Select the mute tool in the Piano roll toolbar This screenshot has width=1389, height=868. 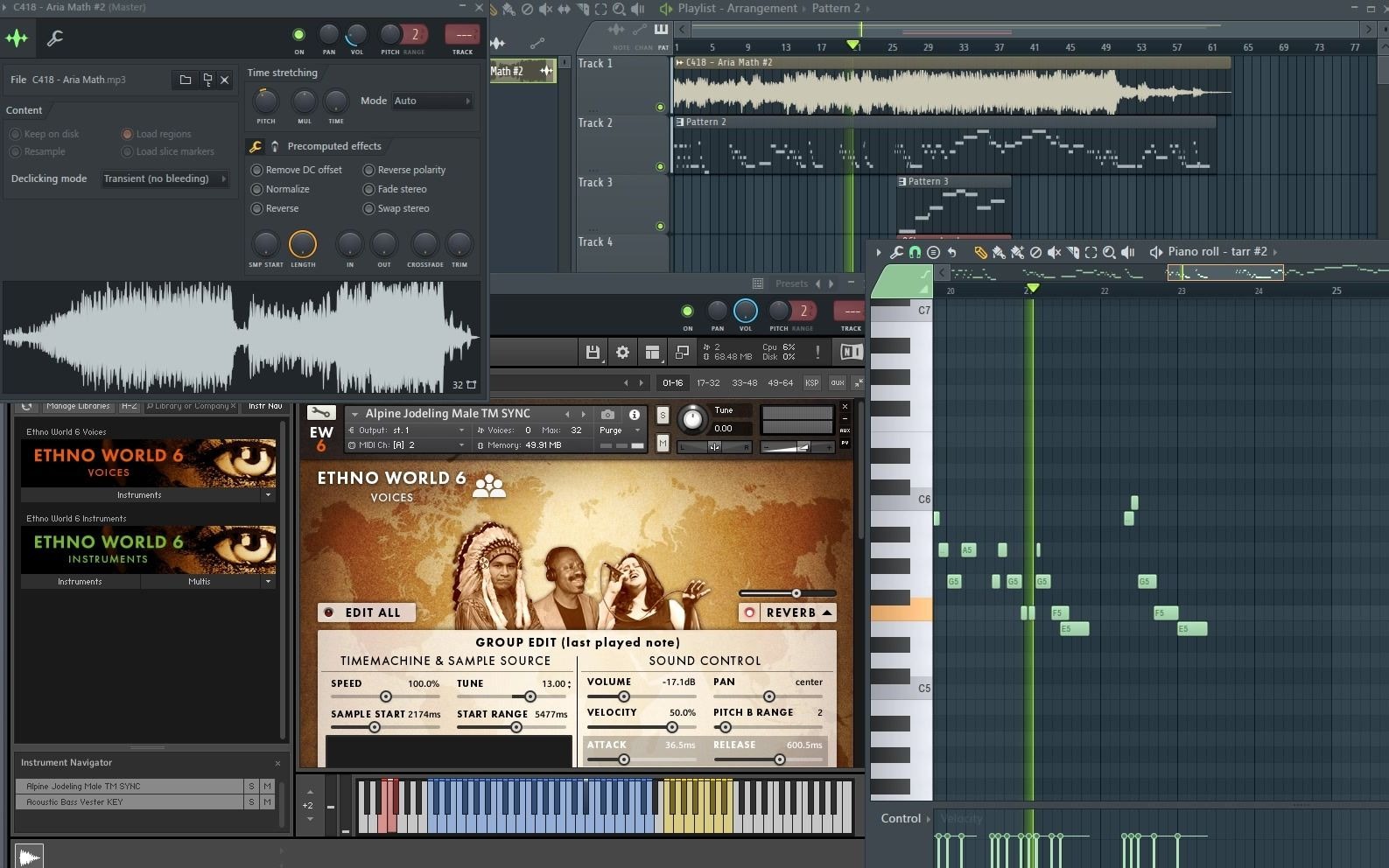tap(1054, 252)
